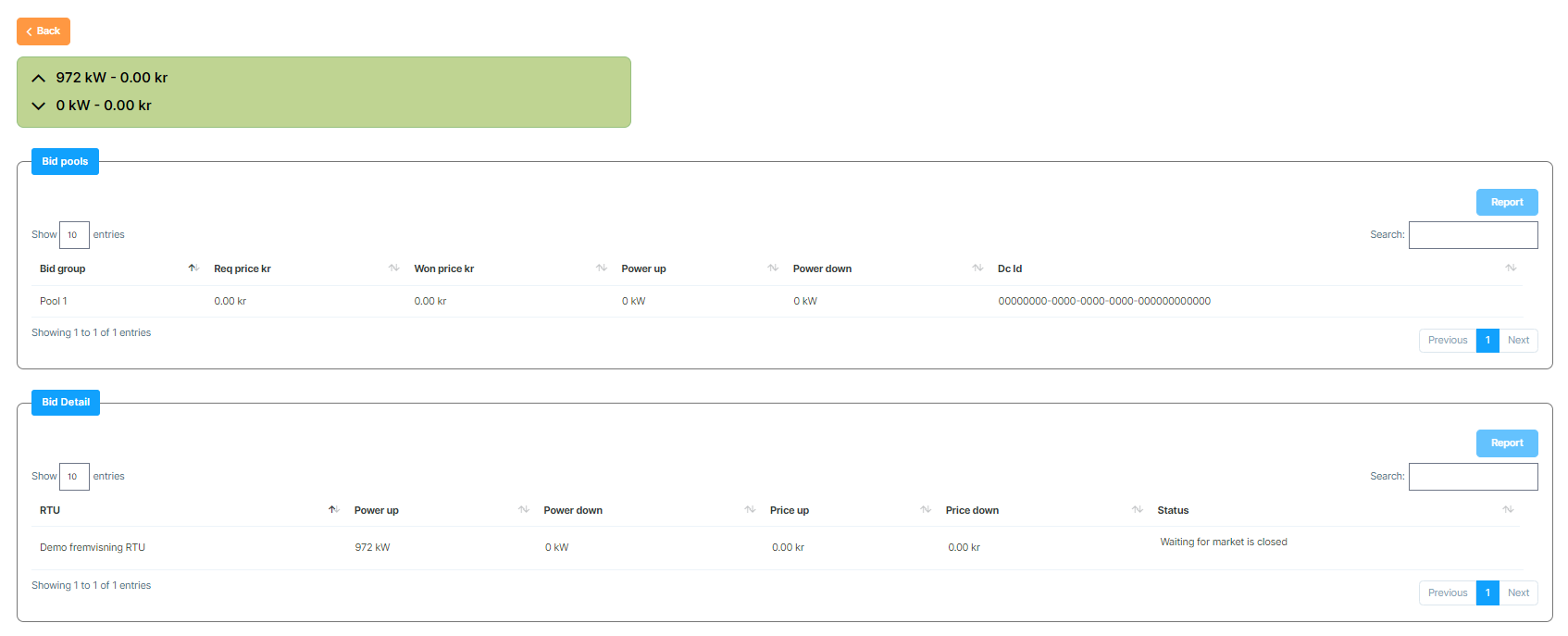Image resolution: width=1568 pixels, height=636 pixels.
Task: Click the down chevron beside 0 kW
Action: [x=39, y=106]
